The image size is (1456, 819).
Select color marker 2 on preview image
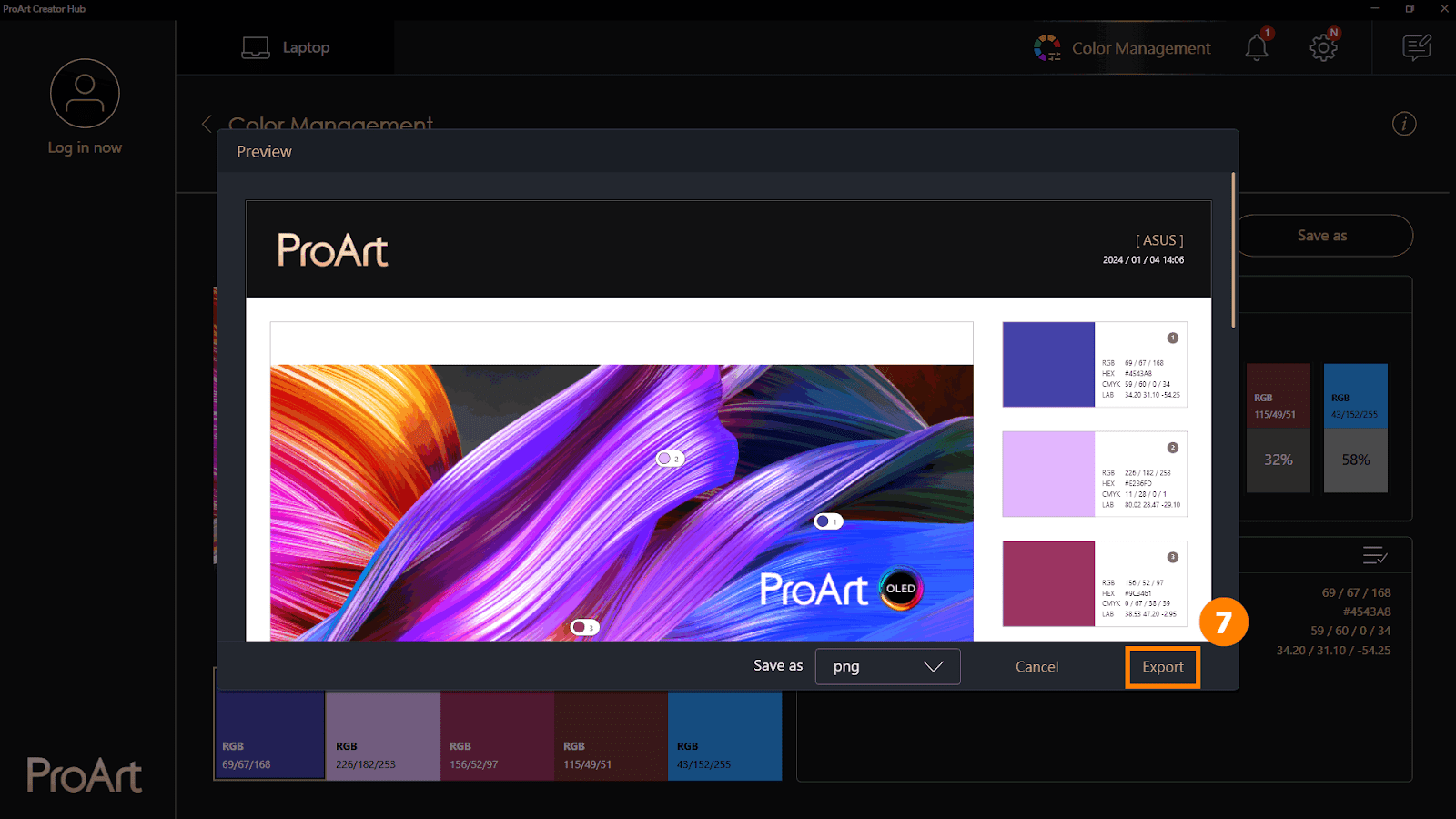pos(670,459)
